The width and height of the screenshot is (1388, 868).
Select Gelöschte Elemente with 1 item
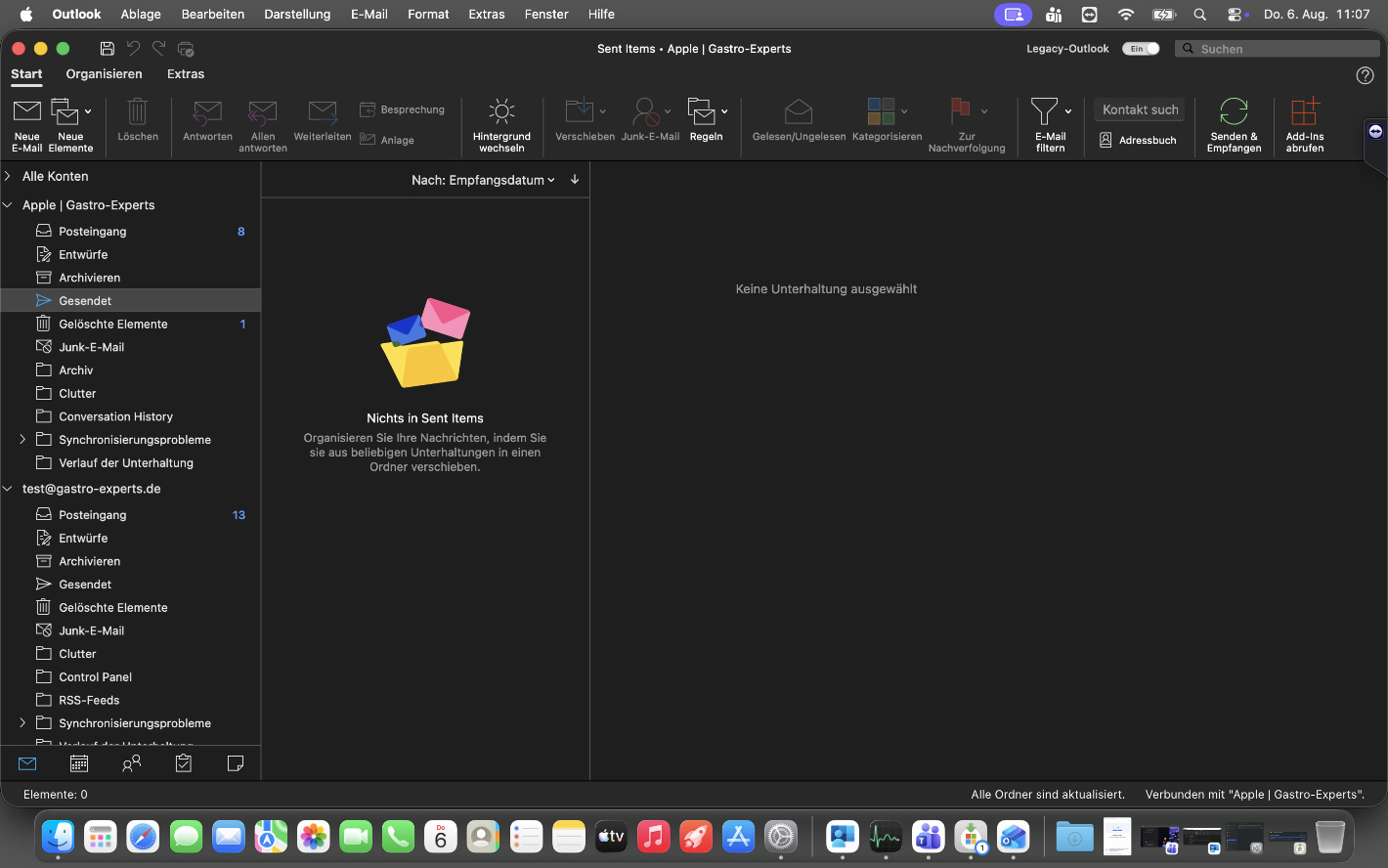(130, 325)
